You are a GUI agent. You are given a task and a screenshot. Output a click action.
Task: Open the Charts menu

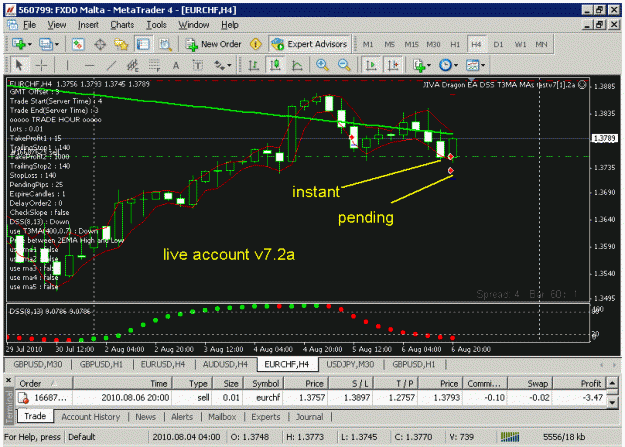pos(122,25)
